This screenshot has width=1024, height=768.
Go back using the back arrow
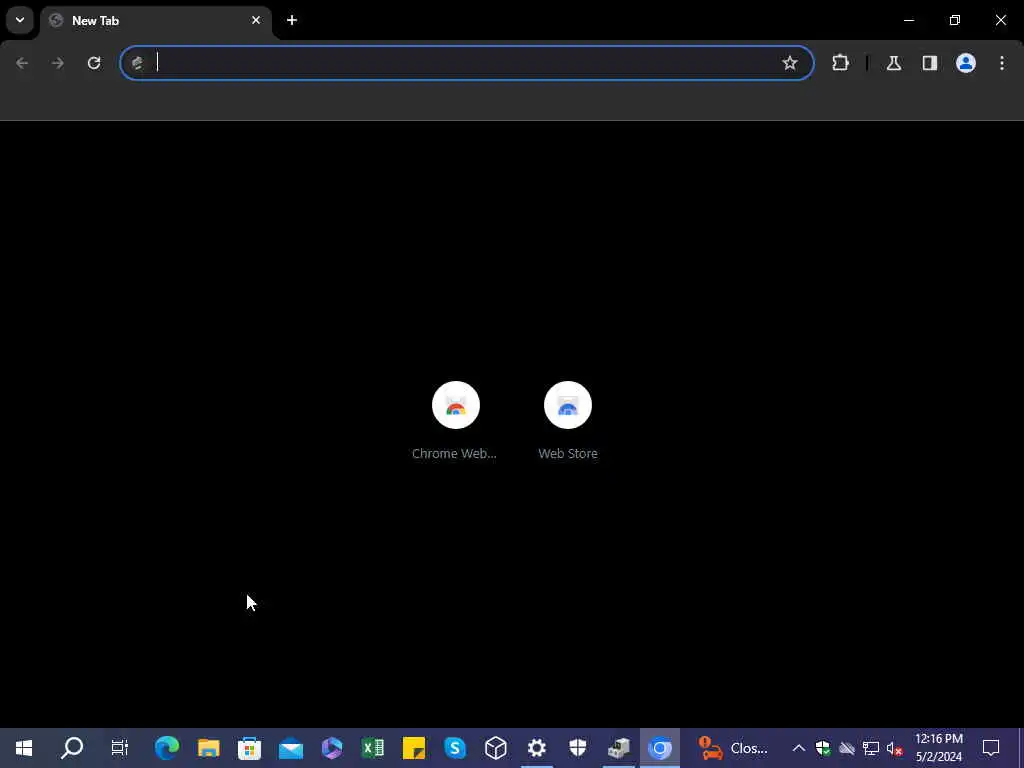click(22, 63)
